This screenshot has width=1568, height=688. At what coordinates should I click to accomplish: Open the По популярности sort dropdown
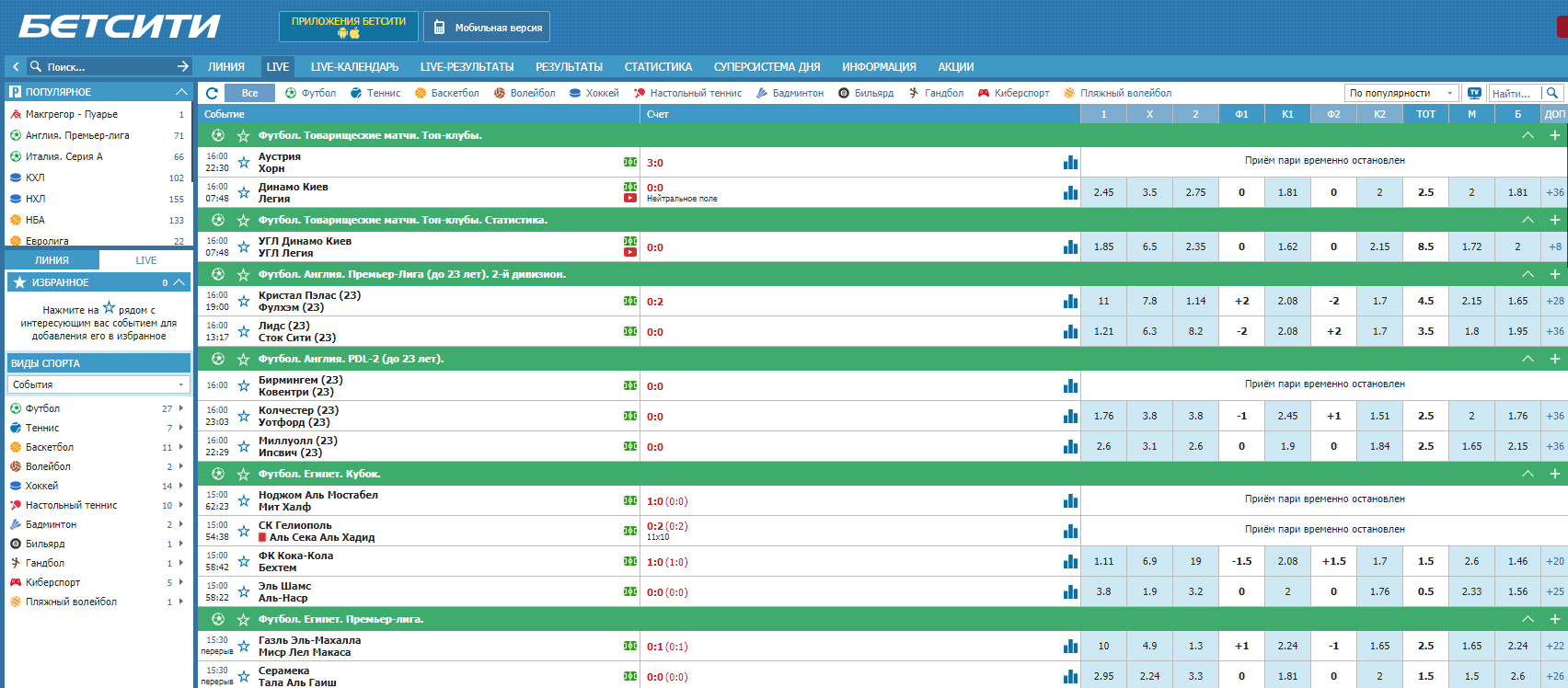point(1402,93)
